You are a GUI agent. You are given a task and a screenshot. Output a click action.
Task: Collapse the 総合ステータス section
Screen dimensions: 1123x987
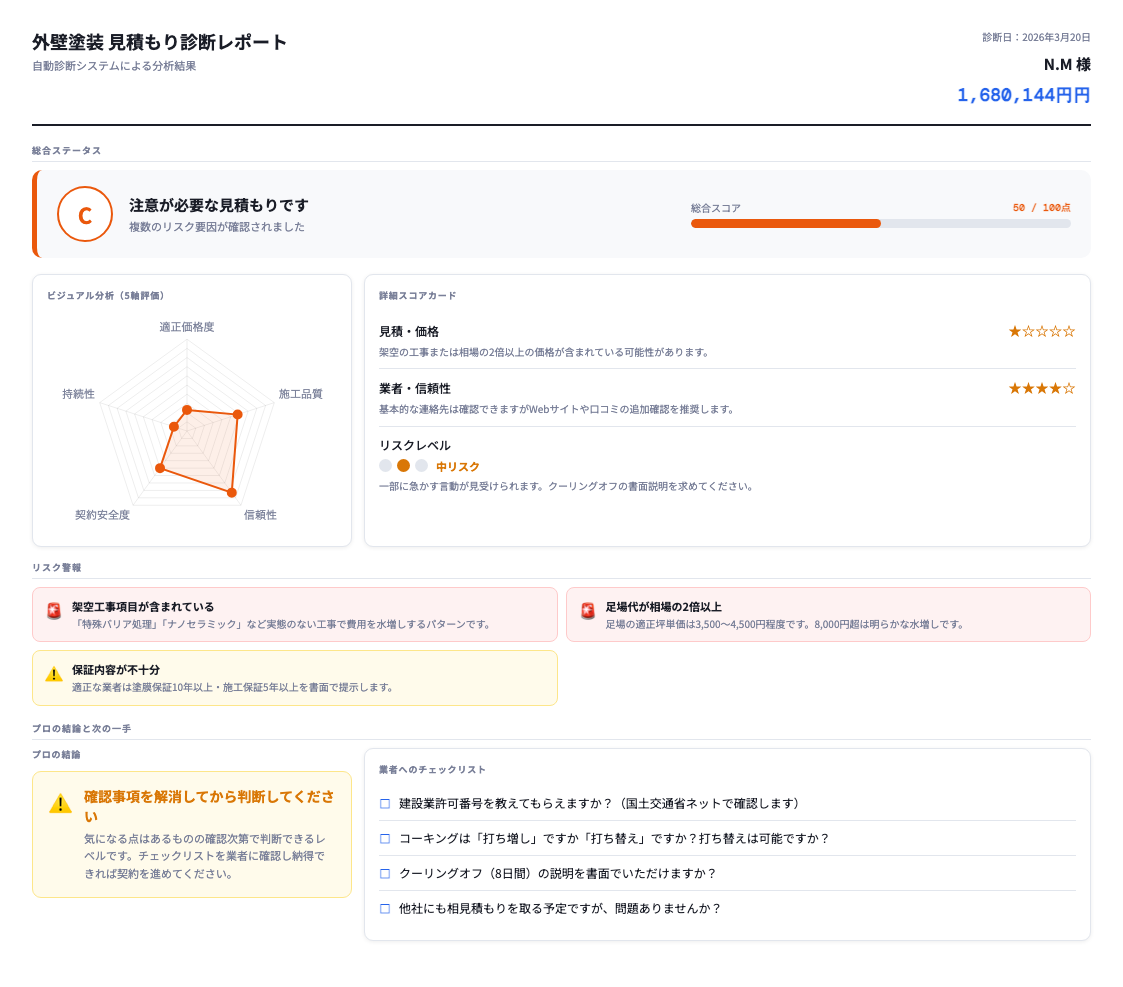(65, 150)
